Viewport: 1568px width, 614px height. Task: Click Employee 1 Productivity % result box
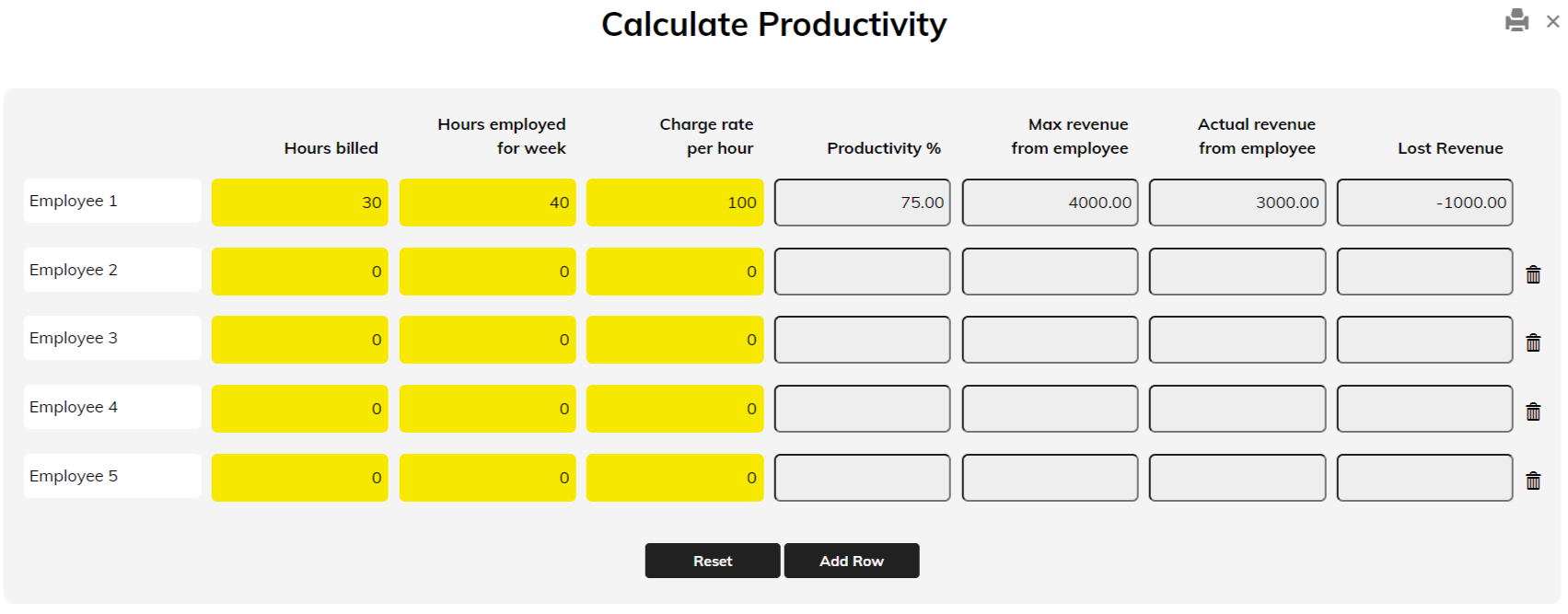(x=862, y=203)
